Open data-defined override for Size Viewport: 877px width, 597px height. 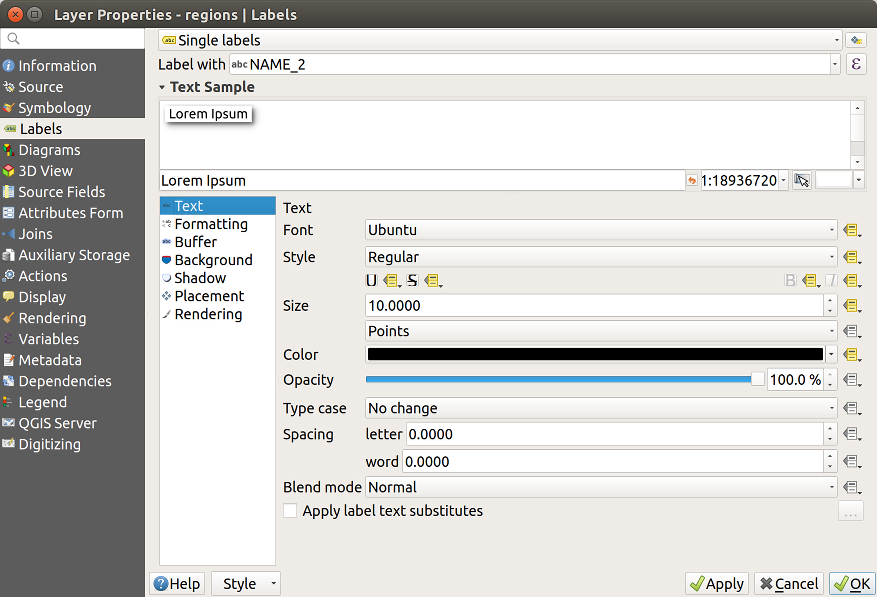tap(851, 306)
